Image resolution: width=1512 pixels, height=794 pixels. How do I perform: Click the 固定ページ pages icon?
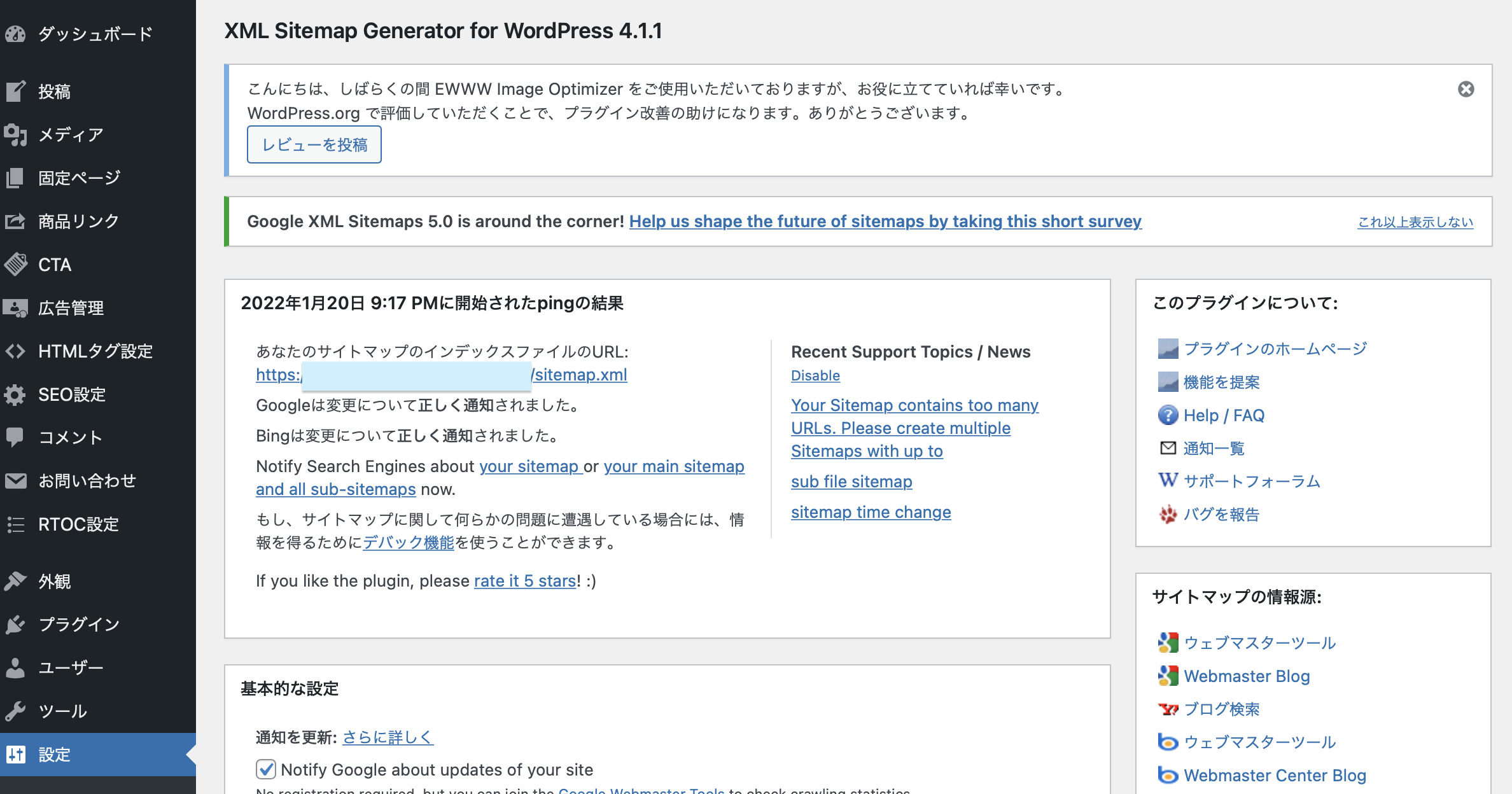15,178
